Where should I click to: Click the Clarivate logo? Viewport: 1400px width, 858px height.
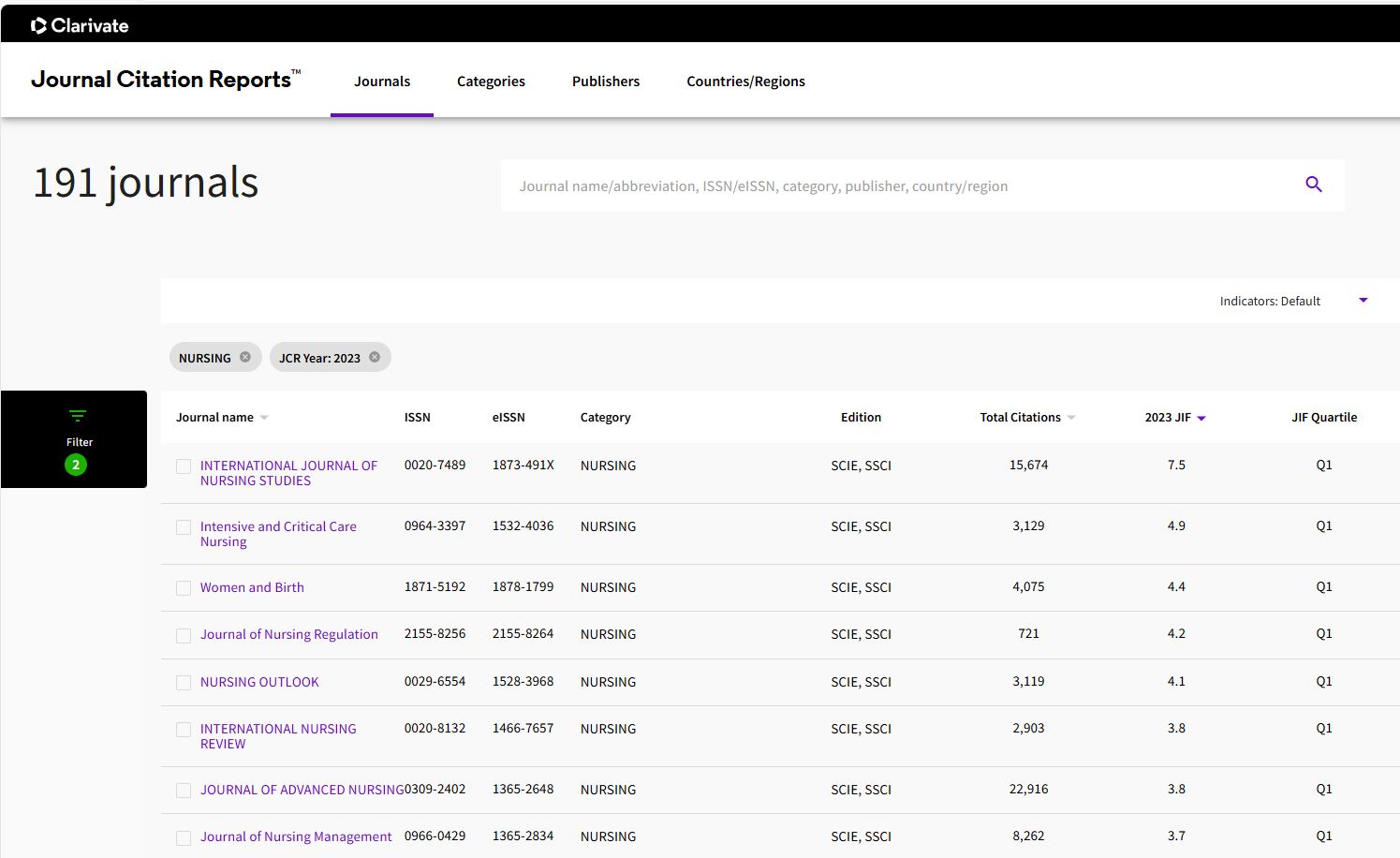point(80,25)
